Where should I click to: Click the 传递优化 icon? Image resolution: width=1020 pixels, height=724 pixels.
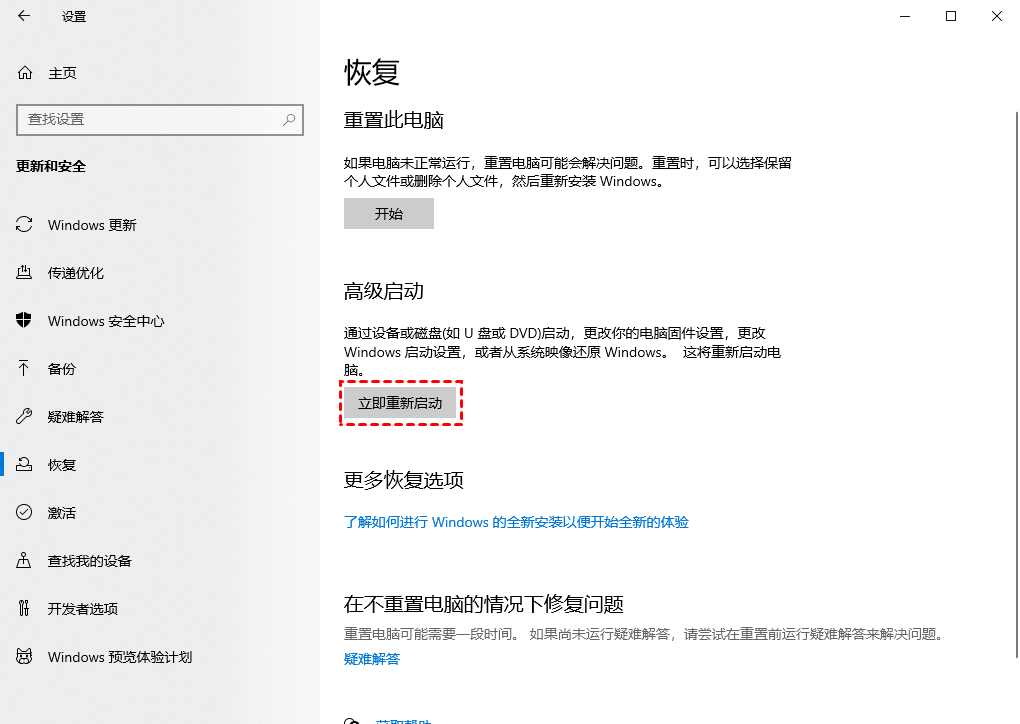pyautogui.click(x=24, y=273)
